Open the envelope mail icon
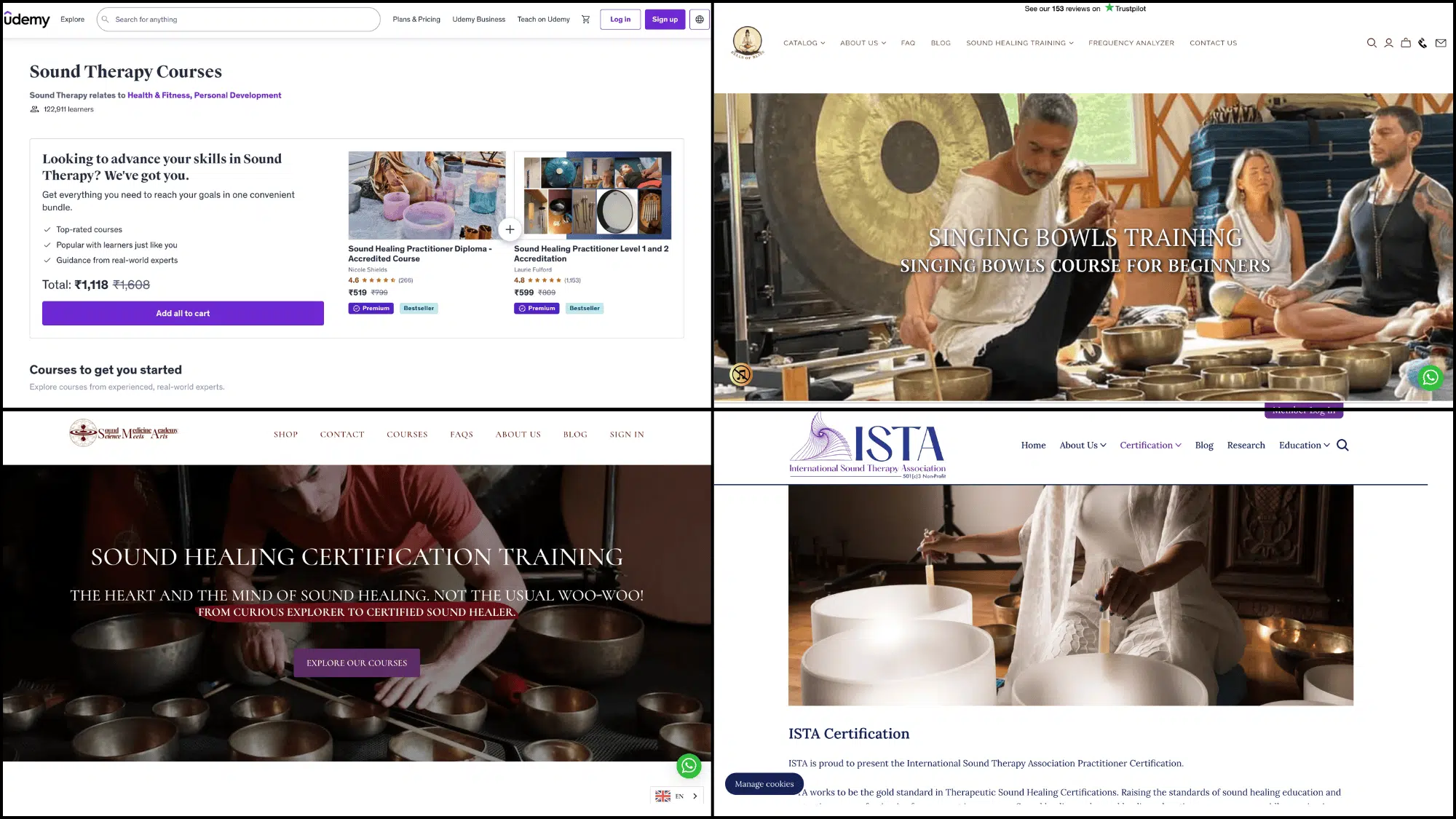This screenshot has height=819, width=1456. [1441, 43]
